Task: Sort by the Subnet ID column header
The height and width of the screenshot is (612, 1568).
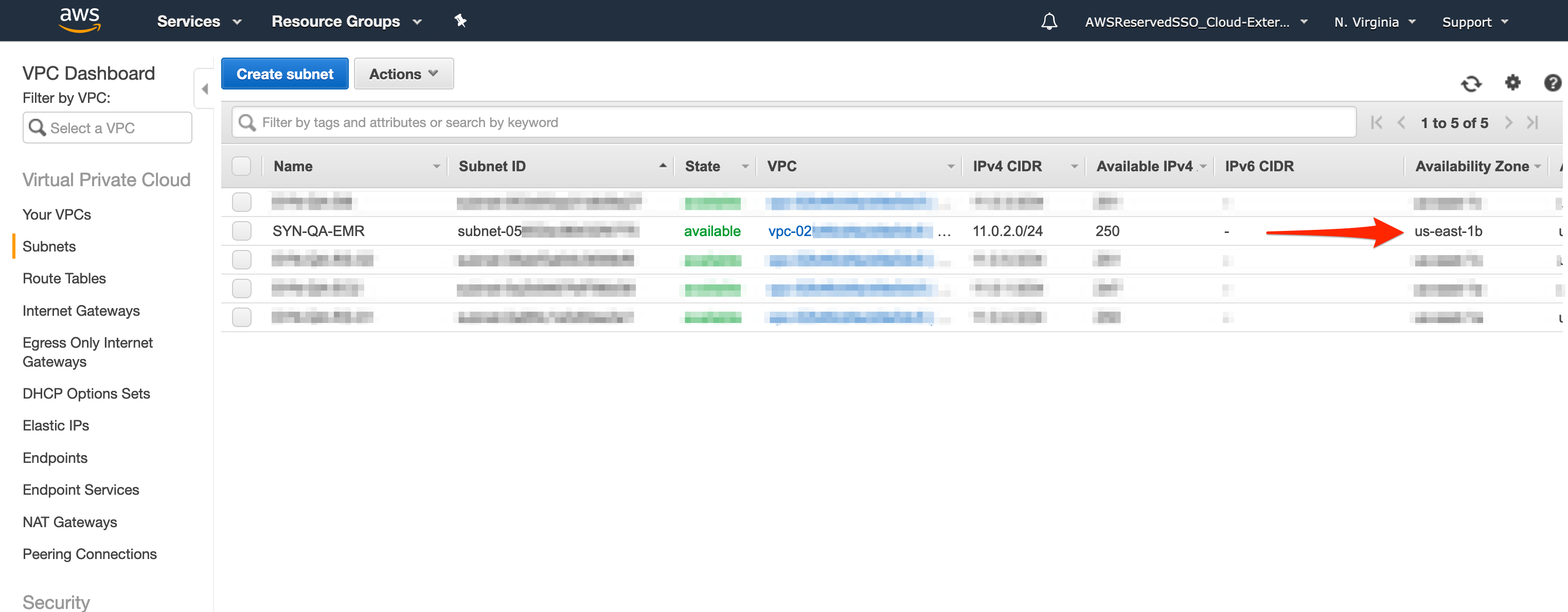Action: (x=492, y=166)
